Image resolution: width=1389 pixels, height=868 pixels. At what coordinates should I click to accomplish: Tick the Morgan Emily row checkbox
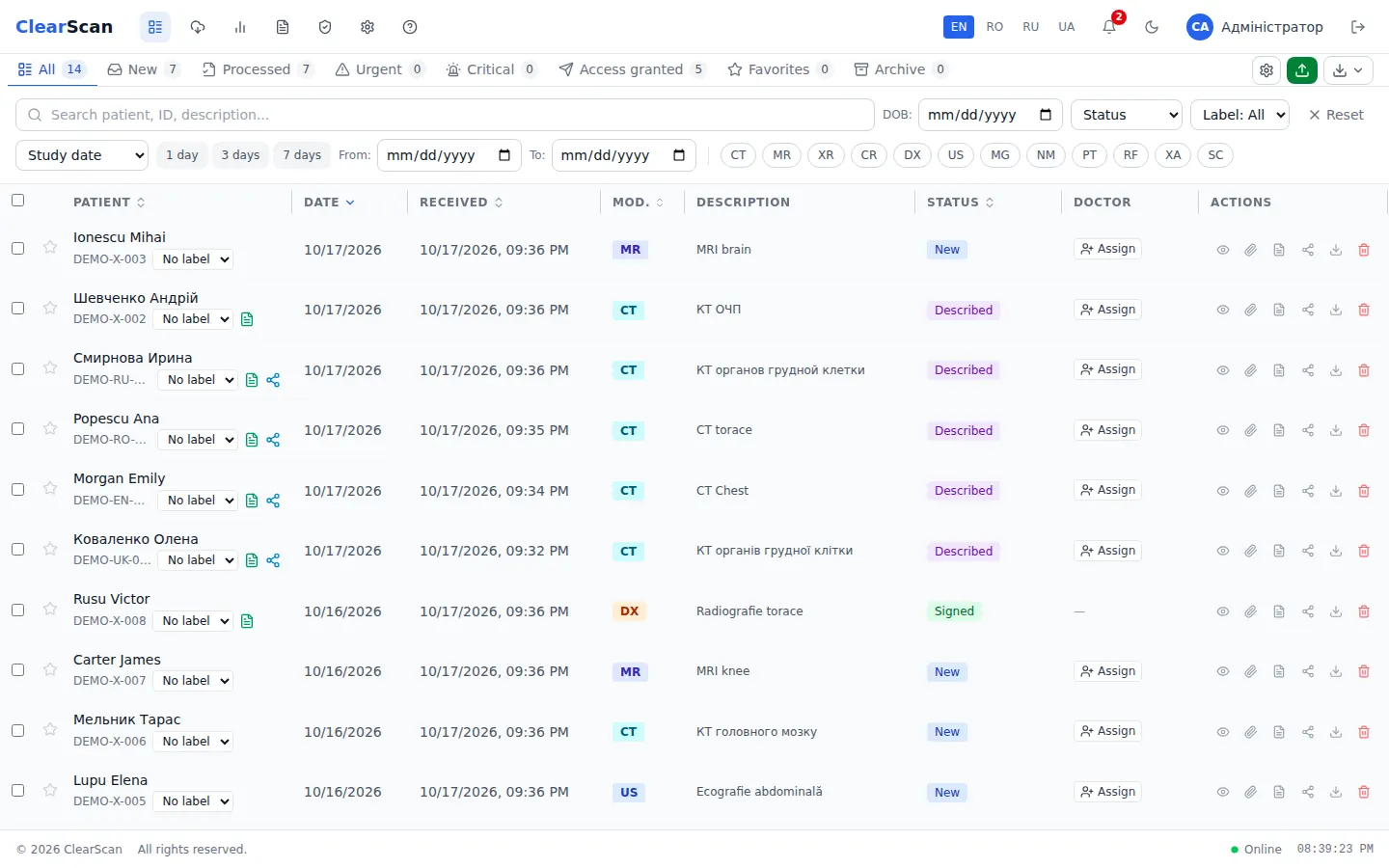coord(17,489)
